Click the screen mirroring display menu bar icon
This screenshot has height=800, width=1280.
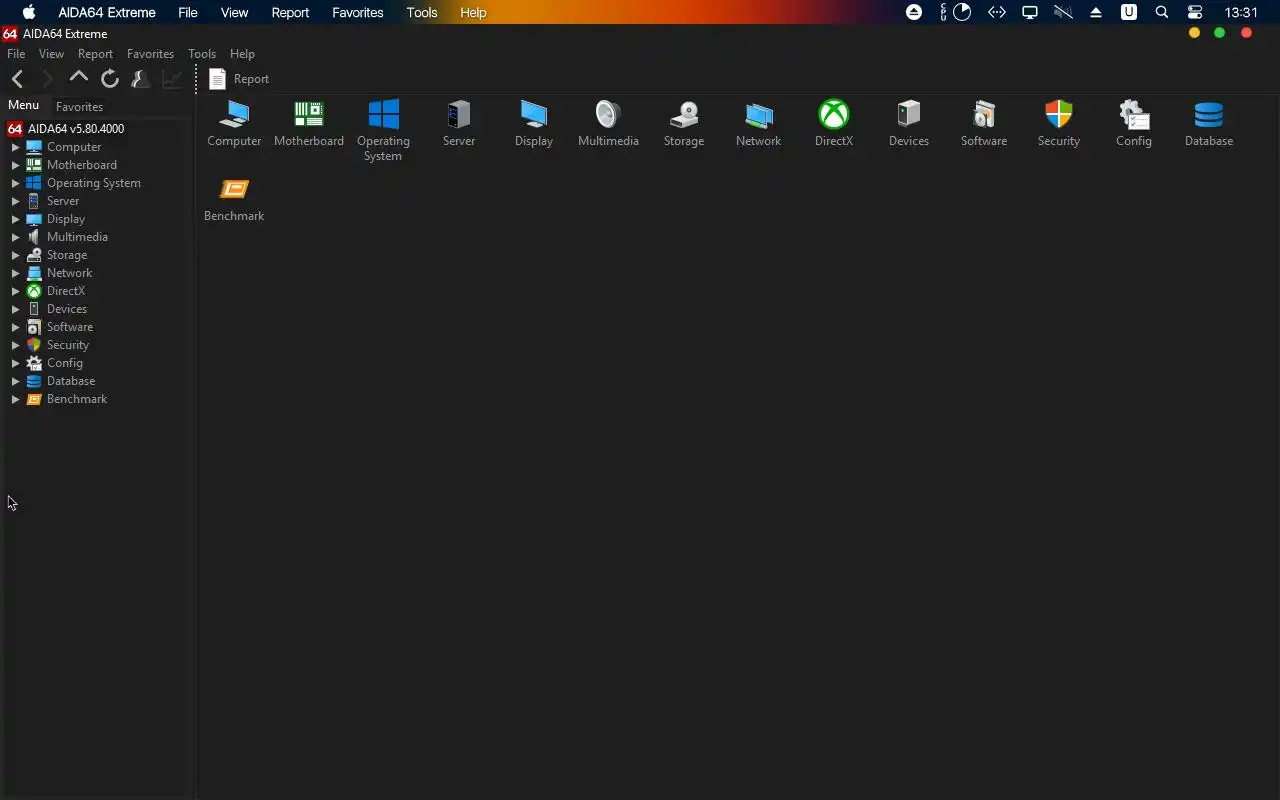[1029, 13]
